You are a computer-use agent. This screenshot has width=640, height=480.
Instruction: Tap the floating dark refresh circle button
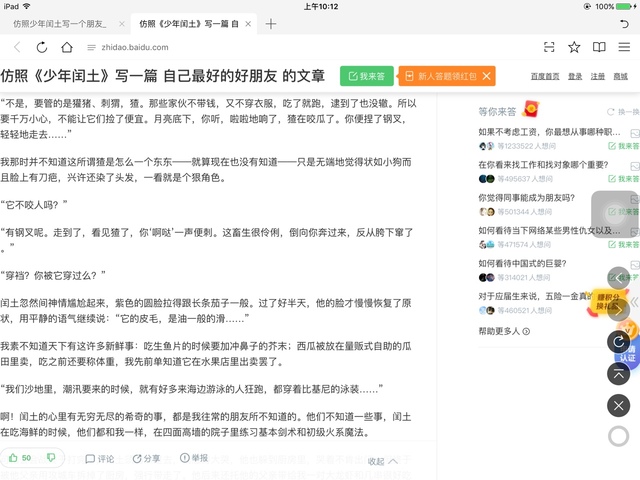click(x=619, y=342)
